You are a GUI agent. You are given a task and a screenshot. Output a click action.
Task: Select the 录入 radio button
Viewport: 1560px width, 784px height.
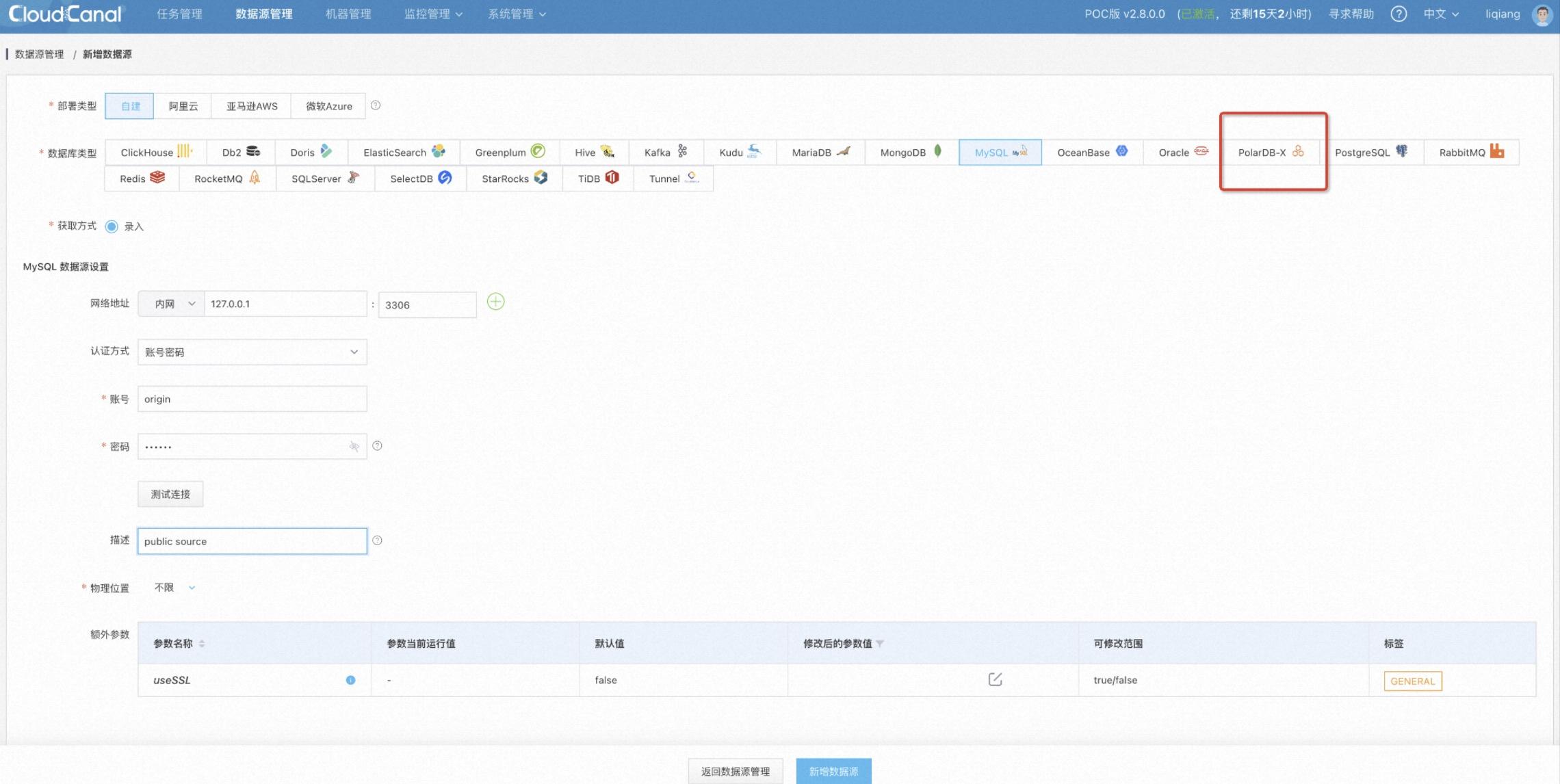pyautogui.click(x=112, y=226)
